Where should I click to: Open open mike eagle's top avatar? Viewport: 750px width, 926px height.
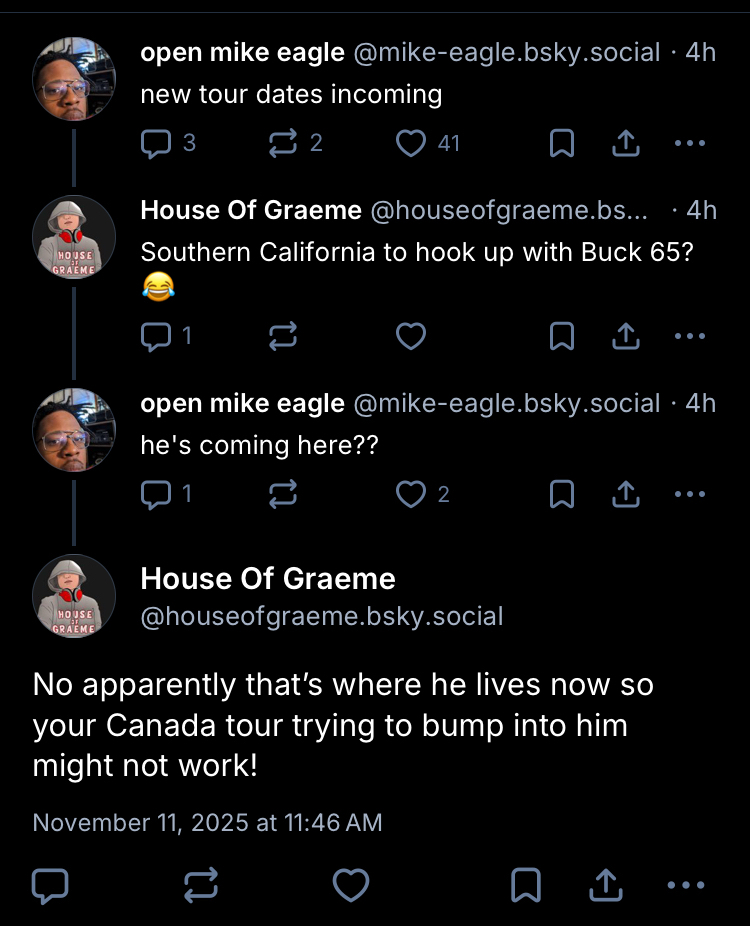point(74,79)
